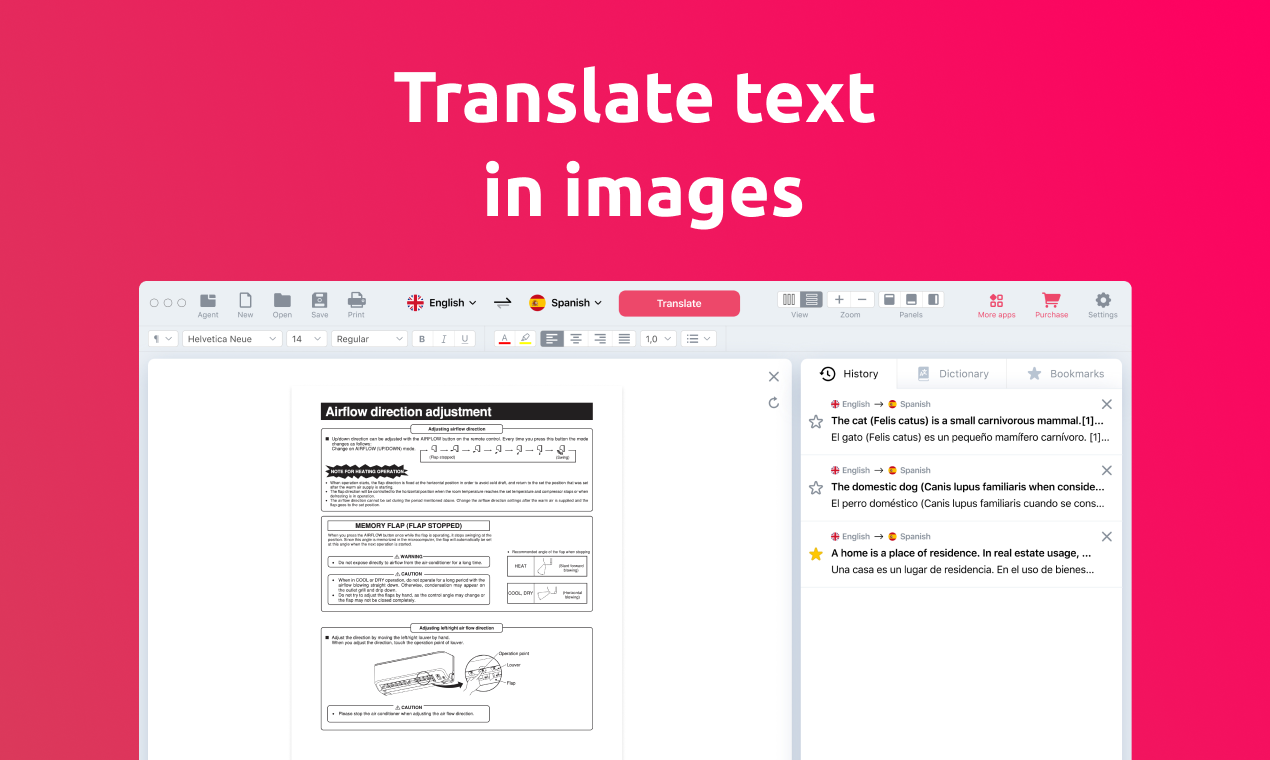
Task: Open the Helvetica Neue font dropdown
Action: 231,338
